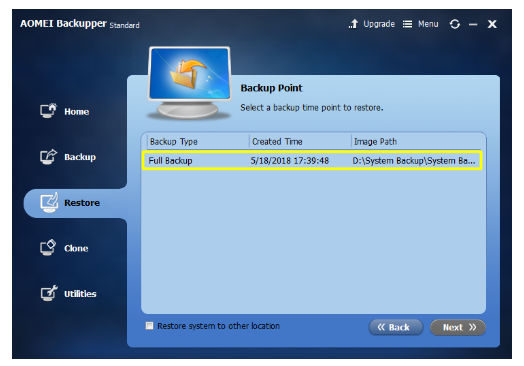Click the refresh icon in title bar

point(454,24)
